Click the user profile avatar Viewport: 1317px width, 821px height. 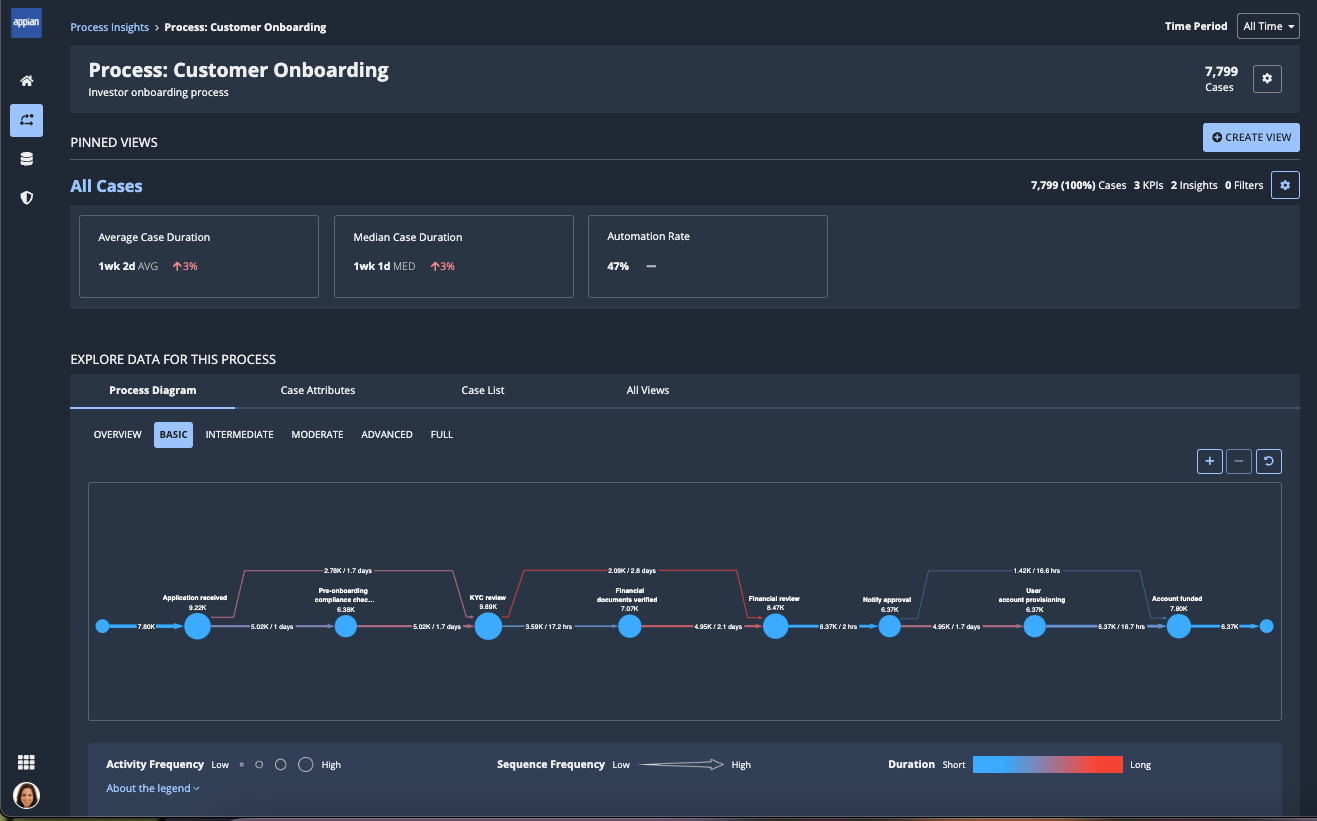(x=26, y=796)
